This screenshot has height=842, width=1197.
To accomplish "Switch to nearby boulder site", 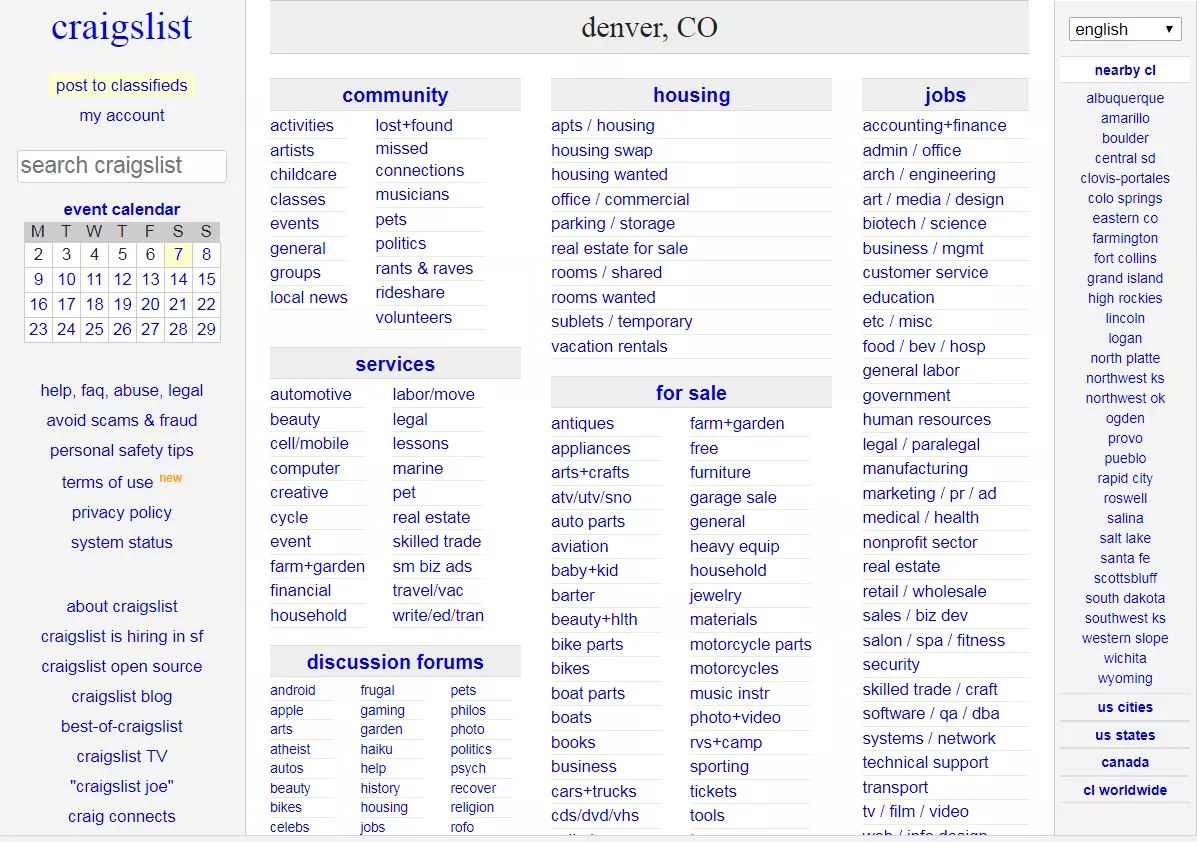I will (1125, 138).
